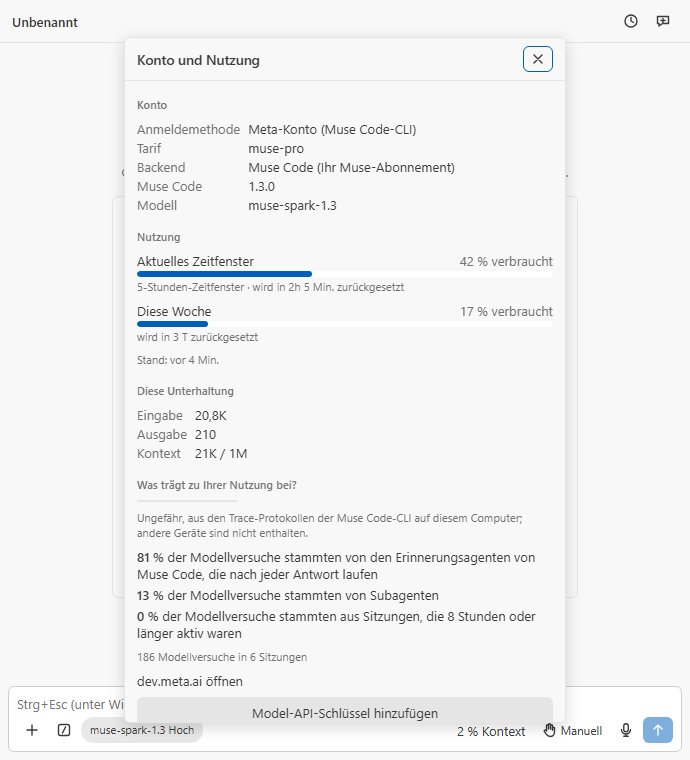Click the 'muse-pro' Tarif value
The image size is (690, 760).
pos(276,149)
